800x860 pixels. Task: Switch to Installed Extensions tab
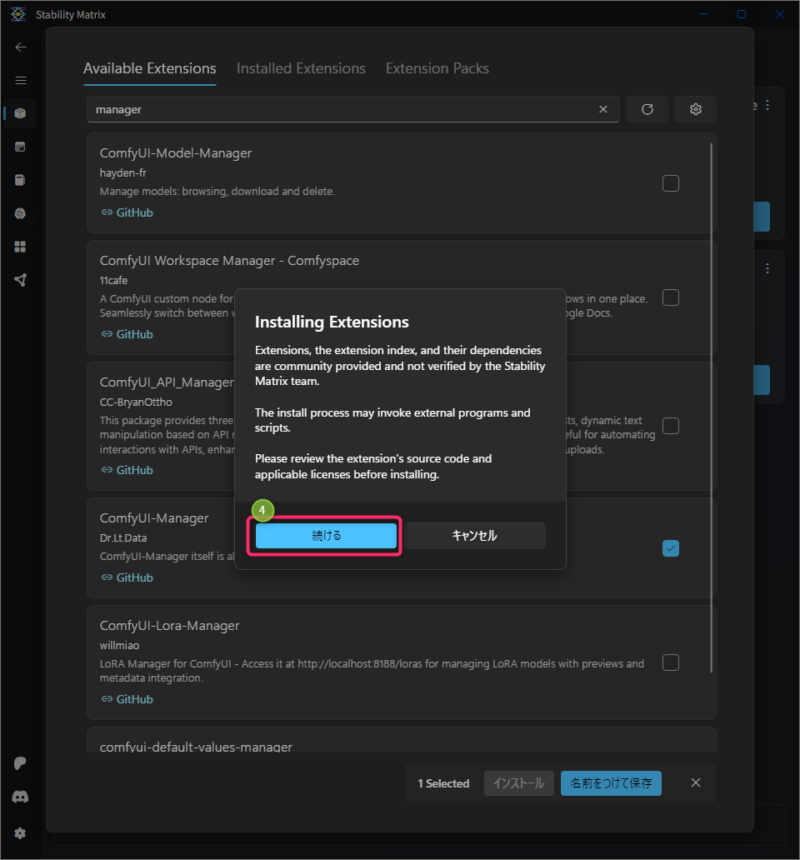click(x=300, y=69)
